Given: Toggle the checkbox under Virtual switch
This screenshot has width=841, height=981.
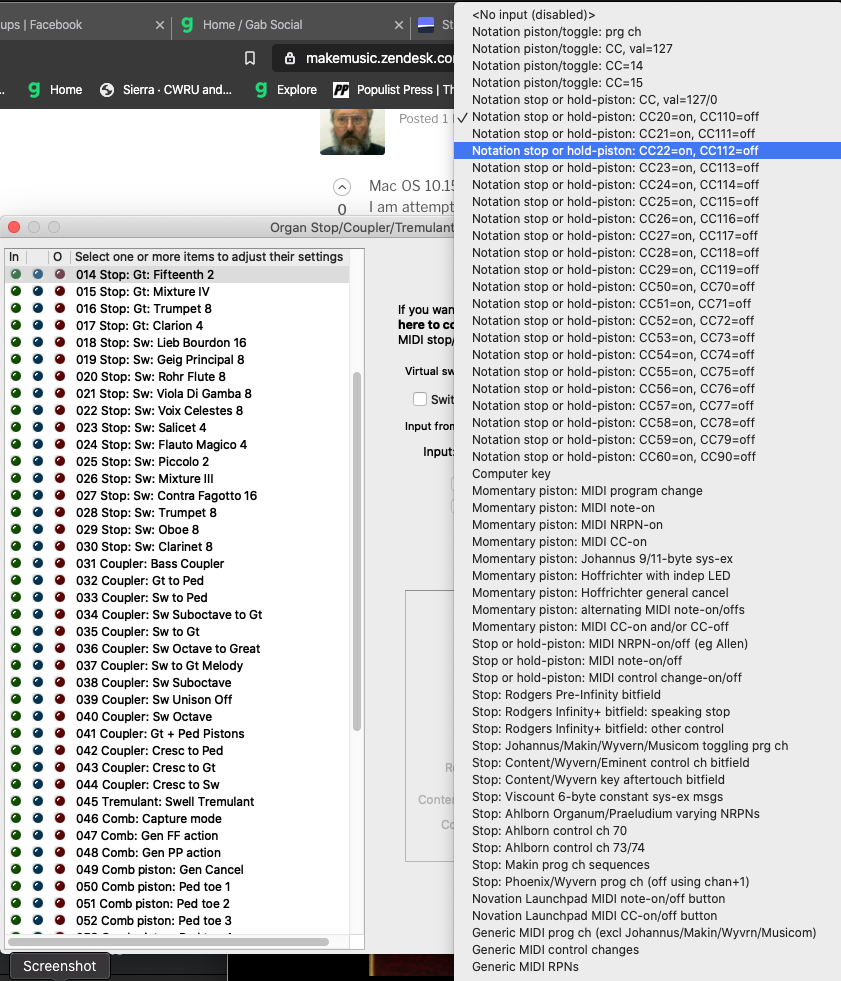Looking at the screenshot, I should pyautogui.click(x=420, y=399).
